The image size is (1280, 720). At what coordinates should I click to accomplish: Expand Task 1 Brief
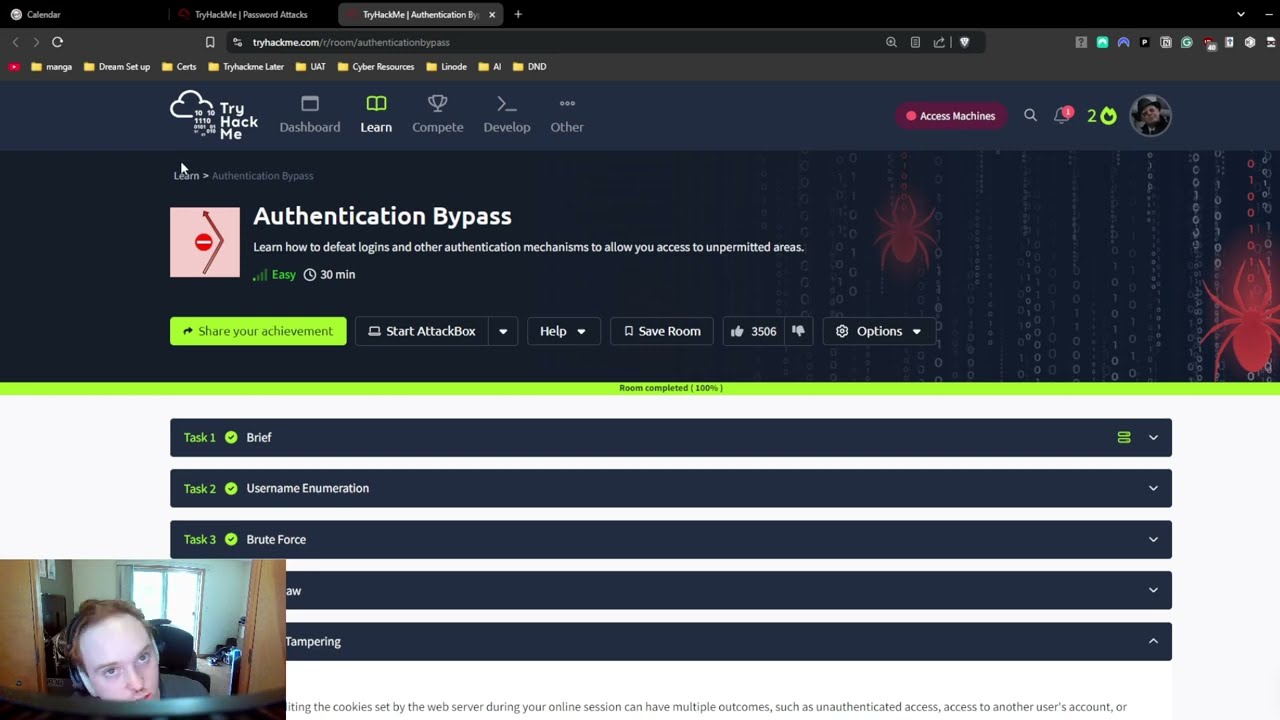coord(670,437)
